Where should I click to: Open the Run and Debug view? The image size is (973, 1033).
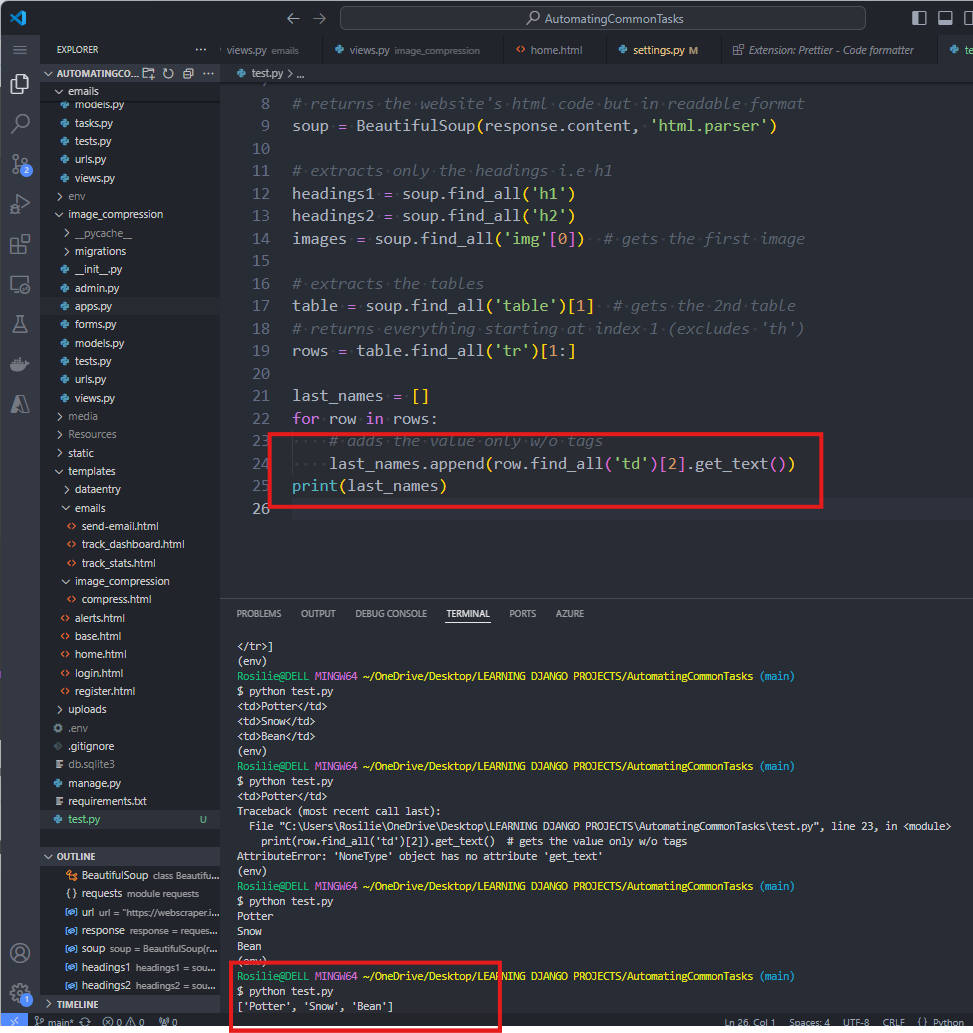[20, 204]
